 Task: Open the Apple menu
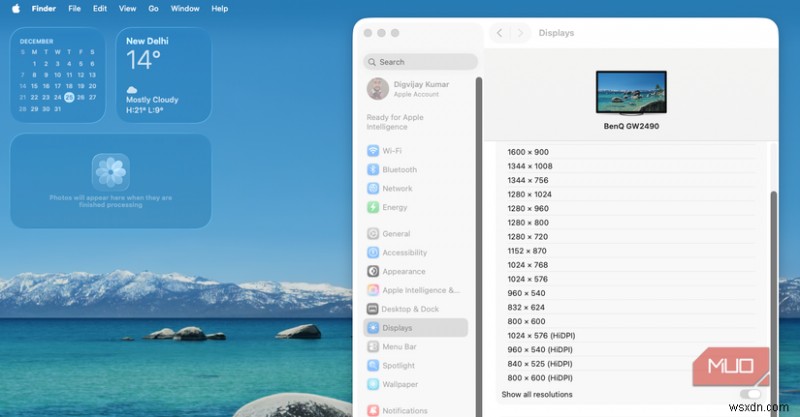[x=16, y=9]
